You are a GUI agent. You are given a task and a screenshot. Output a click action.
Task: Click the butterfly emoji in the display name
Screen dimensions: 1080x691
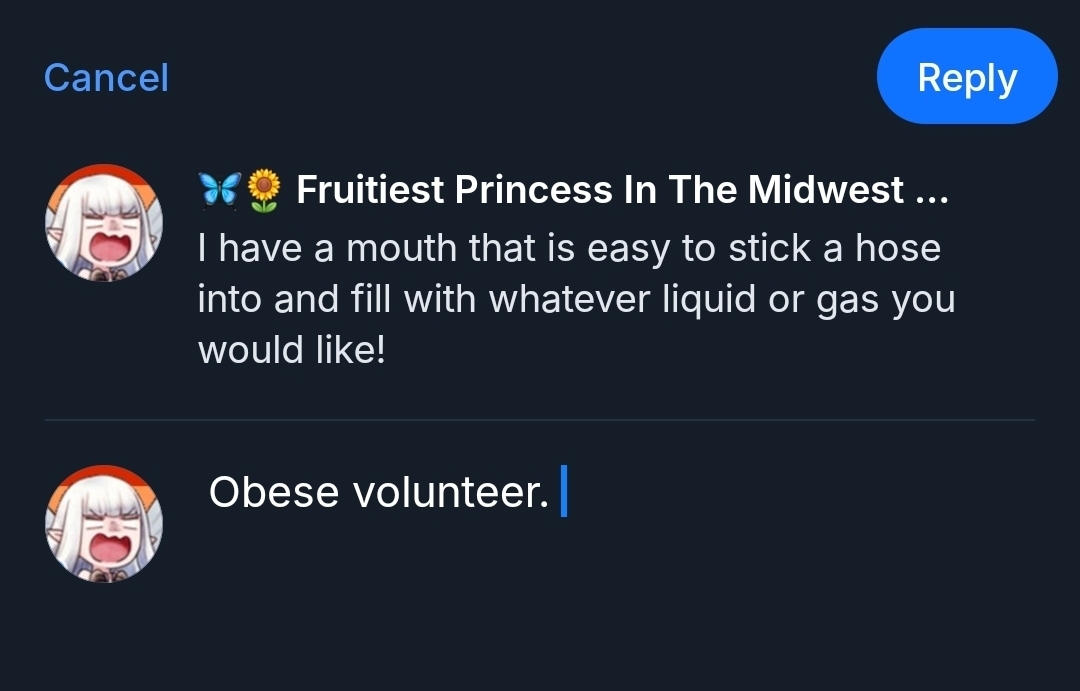(218, 190)
